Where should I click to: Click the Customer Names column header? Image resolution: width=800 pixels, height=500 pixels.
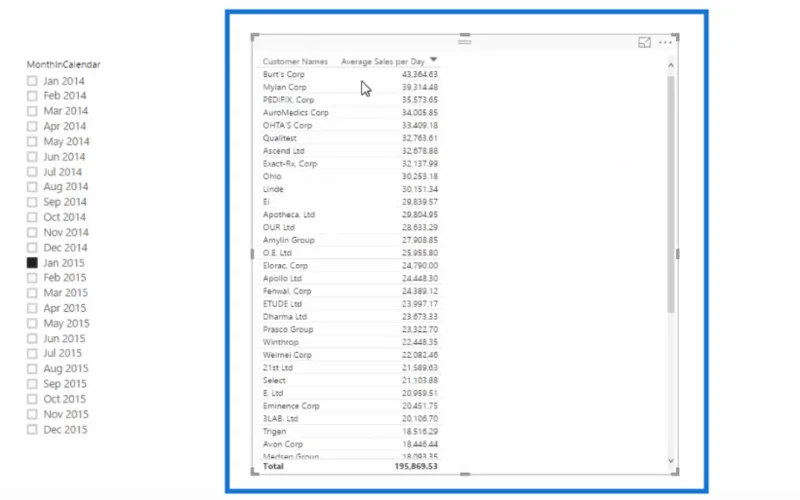295,61
